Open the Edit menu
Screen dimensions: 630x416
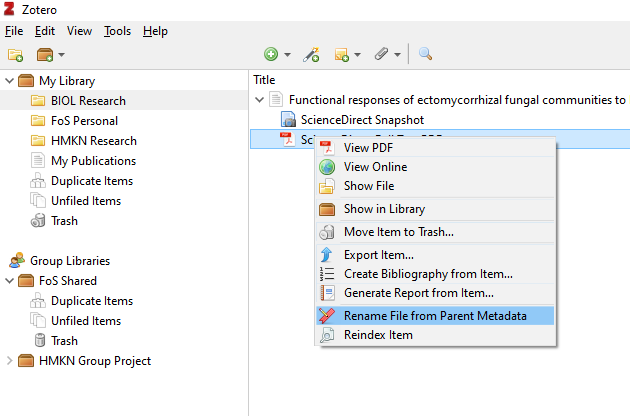point(45,31)
